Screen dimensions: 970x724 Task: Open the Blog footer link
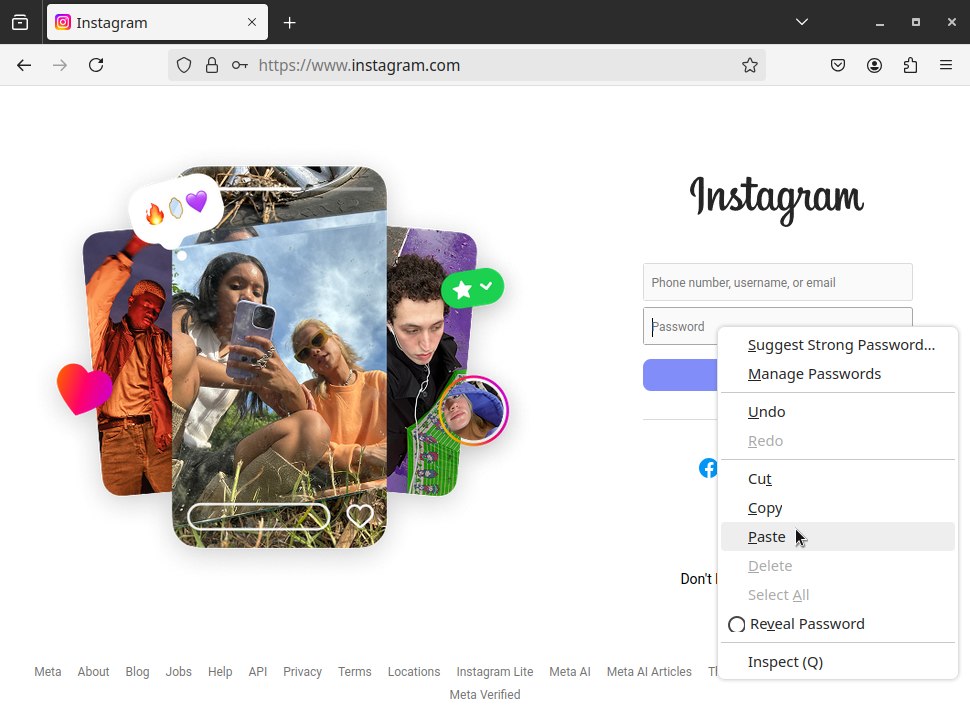[x=137, y=672]
